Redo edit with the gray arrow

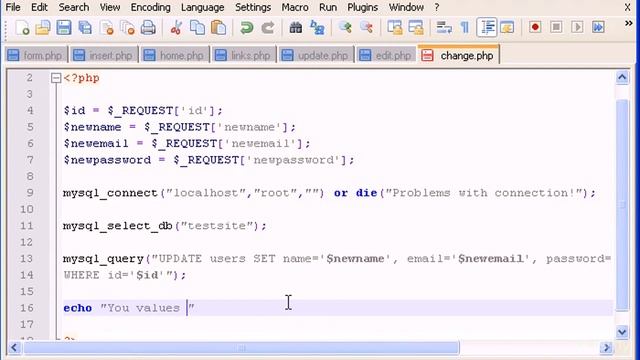click(x=268, y=28)
